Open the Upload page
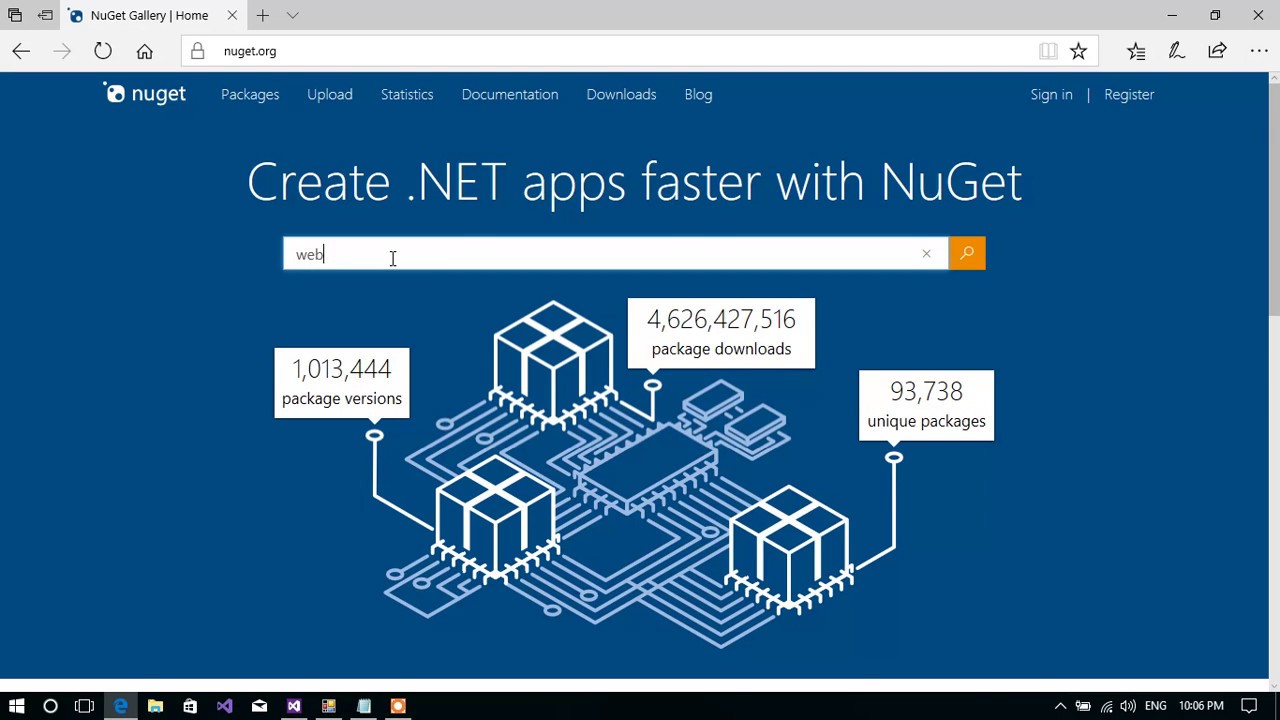 pos(330,94)
